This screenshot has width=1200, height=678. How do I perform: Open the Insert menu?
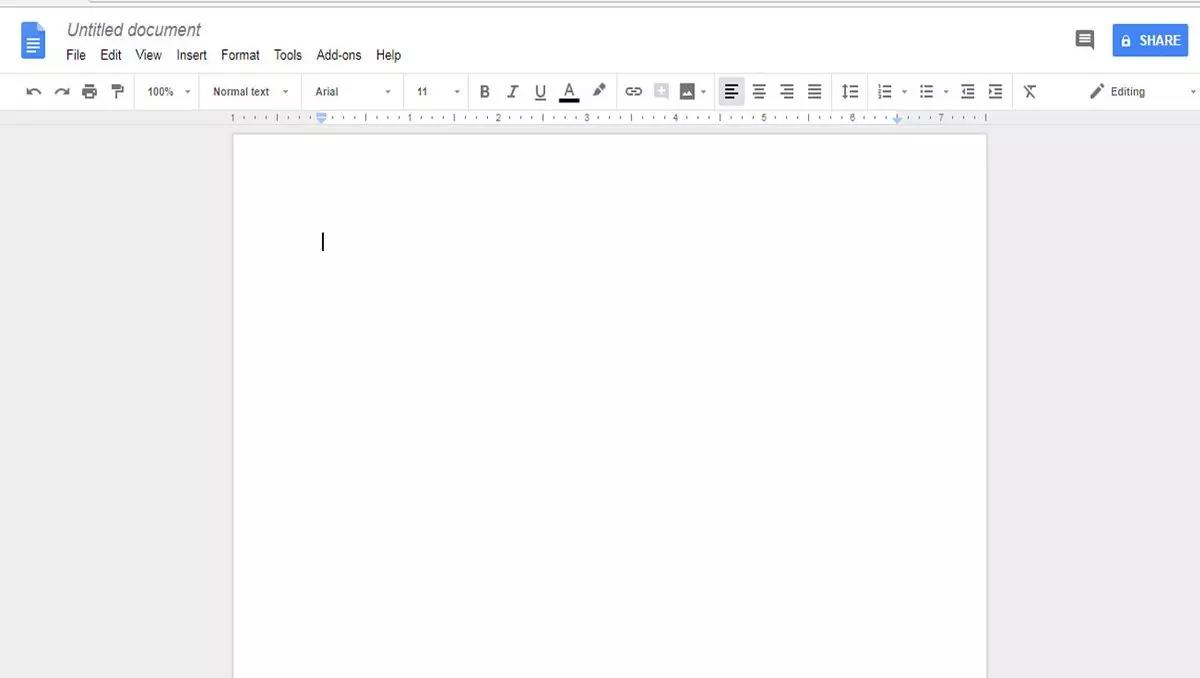click(x=192, y=55)
